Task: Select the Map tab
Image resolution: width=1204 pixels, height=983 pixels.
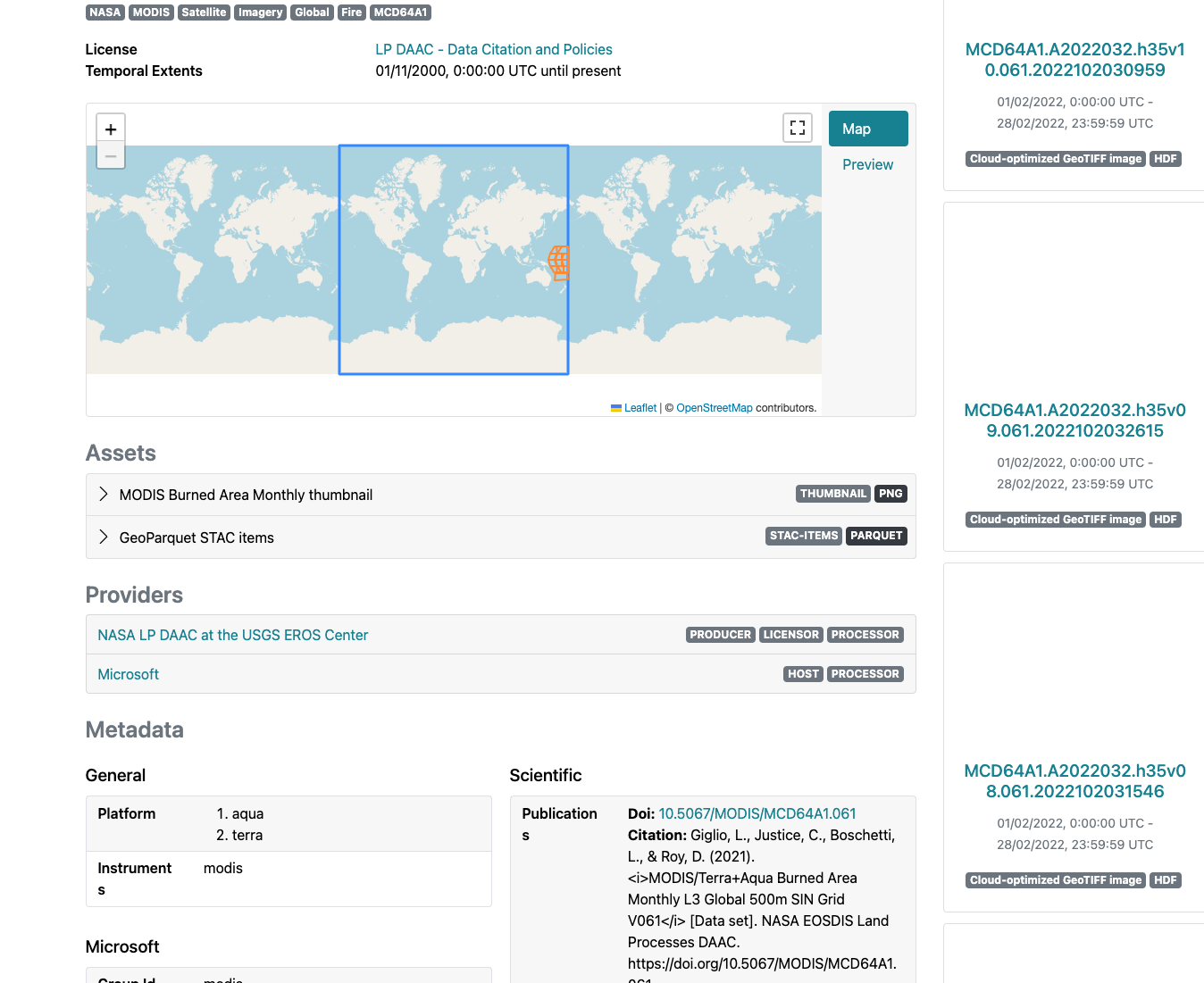Action: tap(867, 128)
